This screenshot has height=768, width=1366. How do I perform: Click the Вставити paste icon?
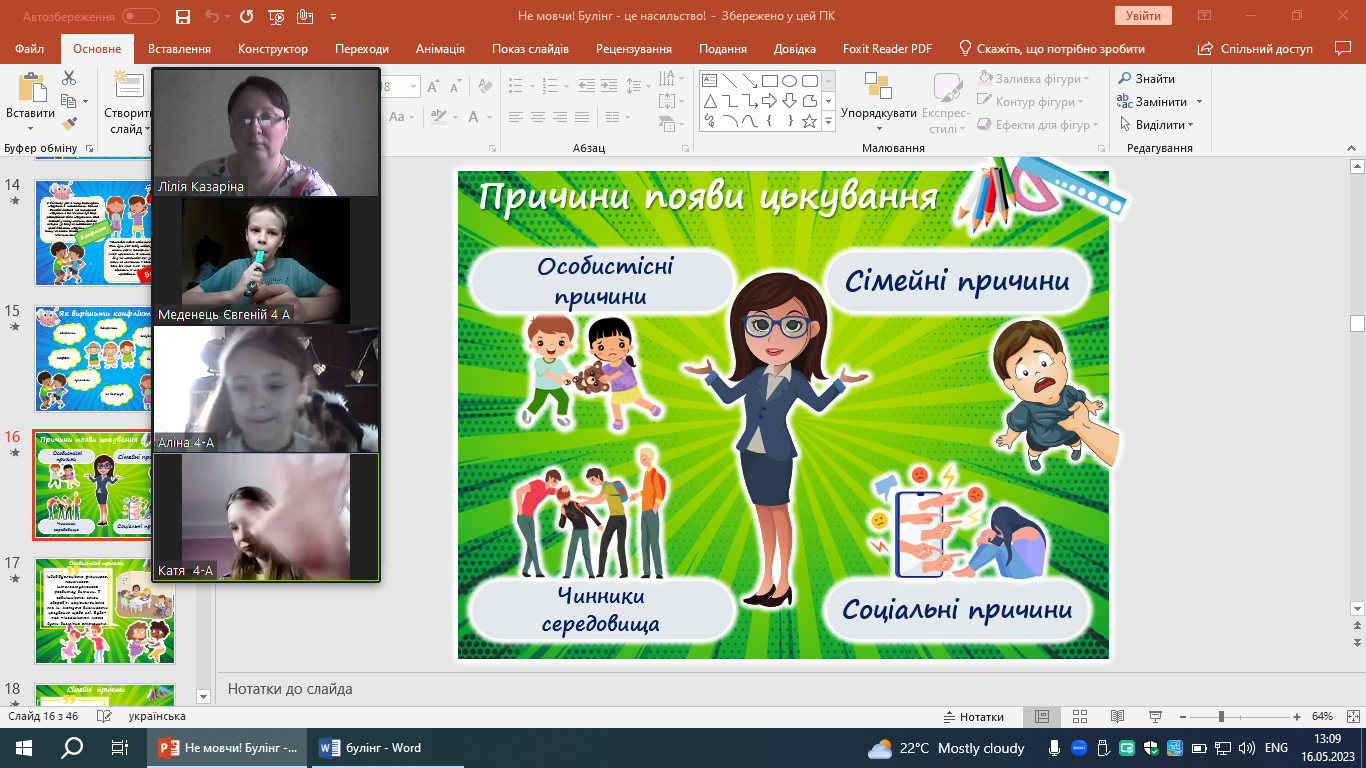(31, 88)
